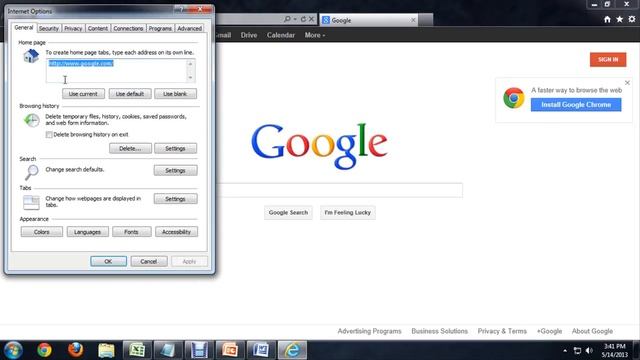Viewport: 640px width, 360px height.
Task: Stop loading with address bar X icon
Action: coord(311,19)
